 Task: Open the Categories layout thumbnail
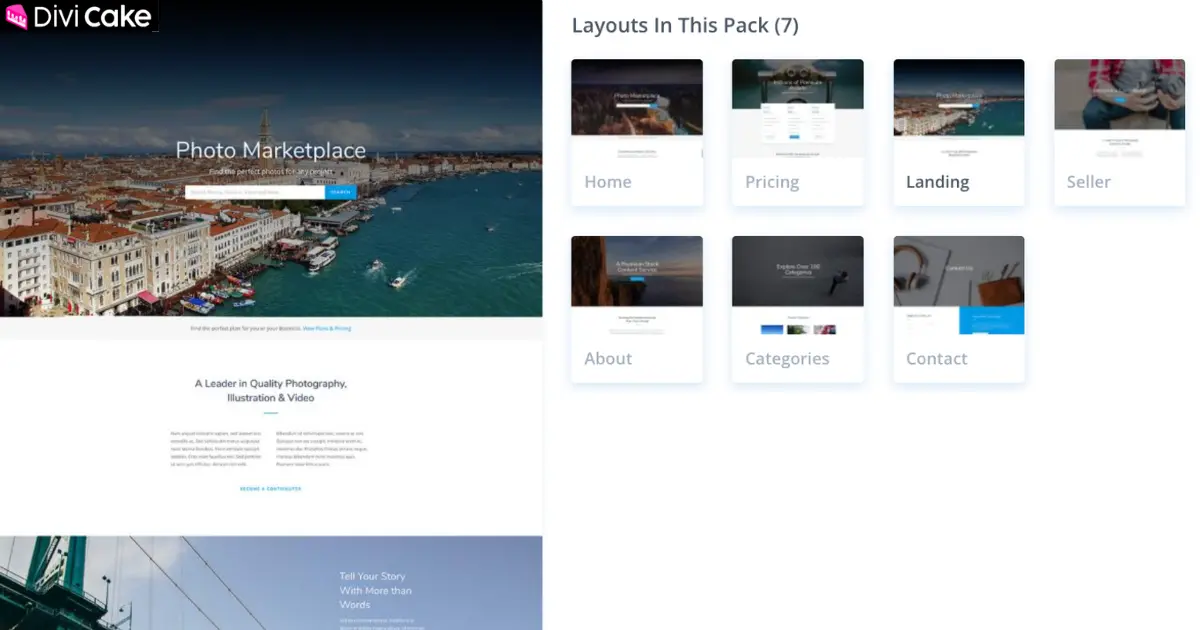(797, 286)
